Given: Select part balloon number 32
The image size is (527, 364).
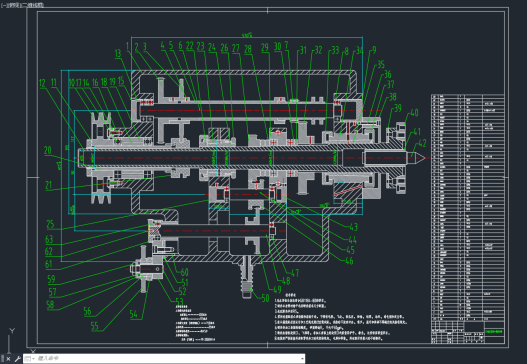Looking at the screenshot, I should coord(318,50).
